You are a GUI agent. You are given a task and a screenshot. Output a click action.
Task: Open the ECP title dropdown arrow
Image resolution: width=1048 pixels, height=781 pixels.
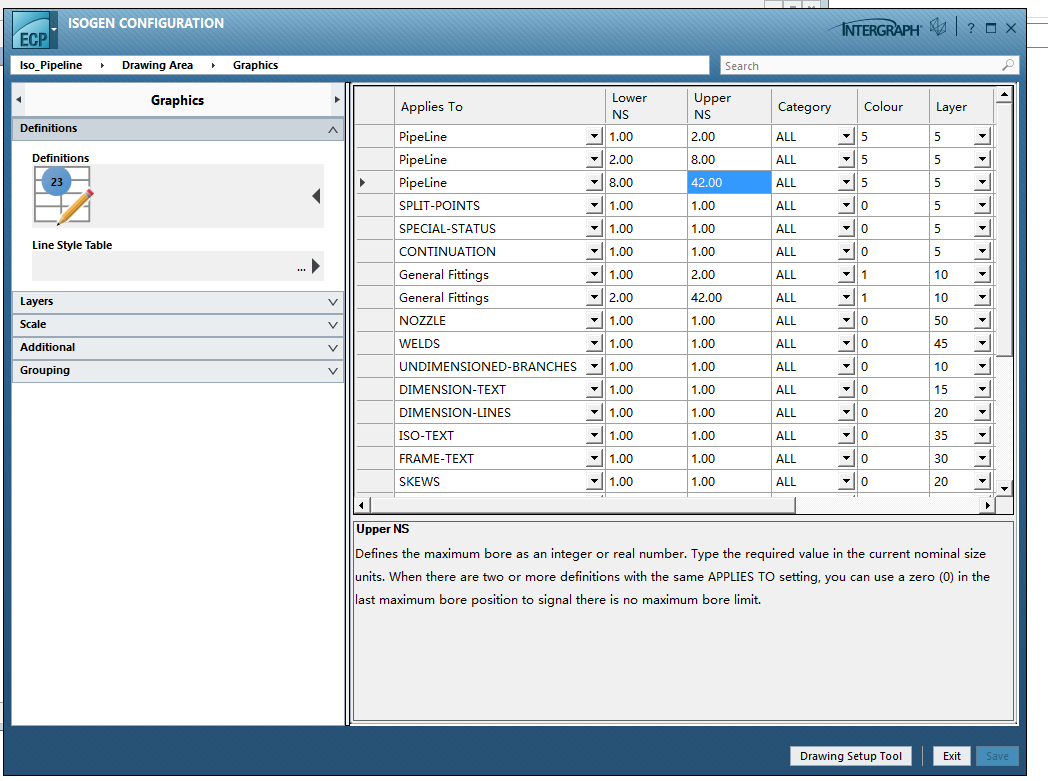tap(54, 29)
